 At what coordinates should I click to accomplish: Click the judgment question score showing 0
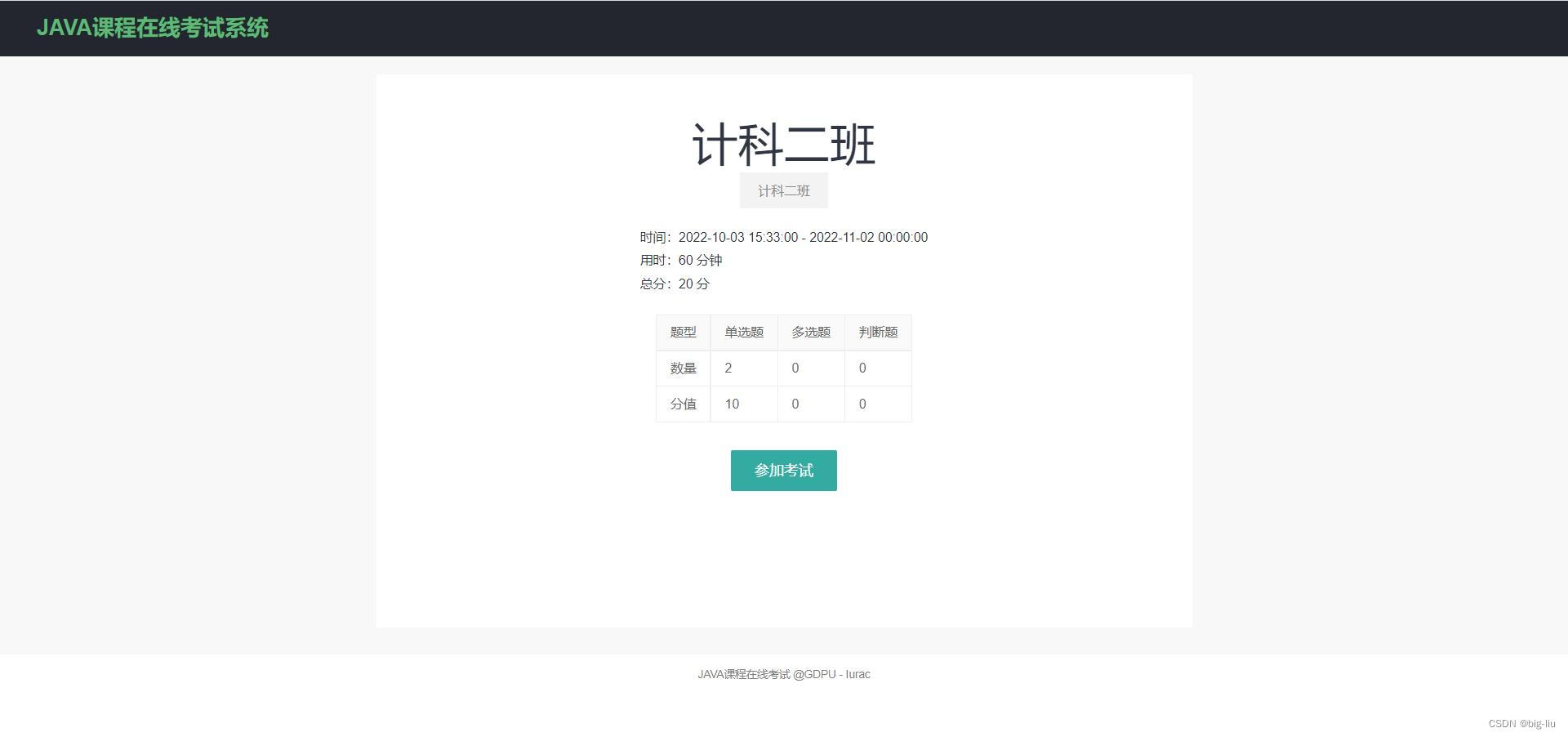point(862,404)
